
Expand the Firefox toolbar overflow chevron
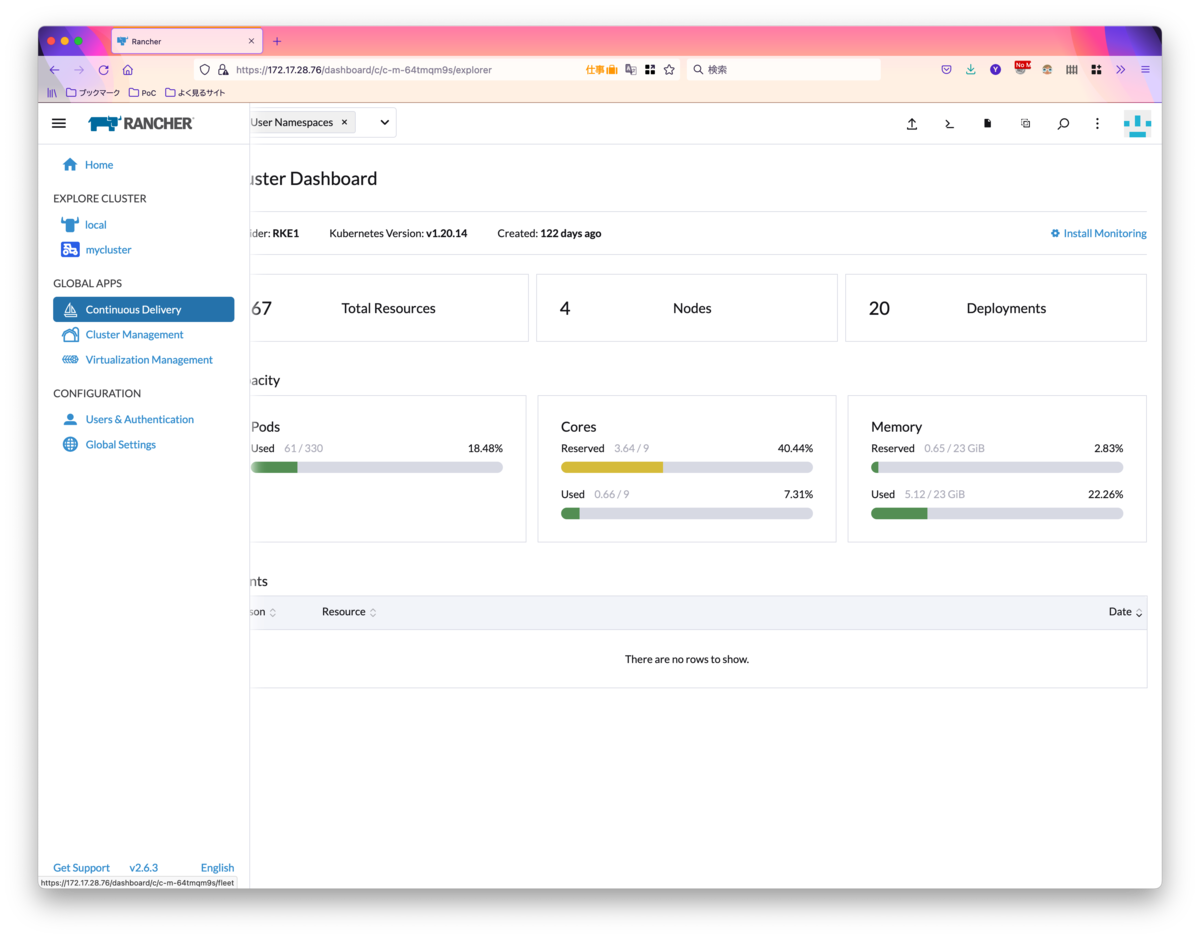coord(1121,69)
